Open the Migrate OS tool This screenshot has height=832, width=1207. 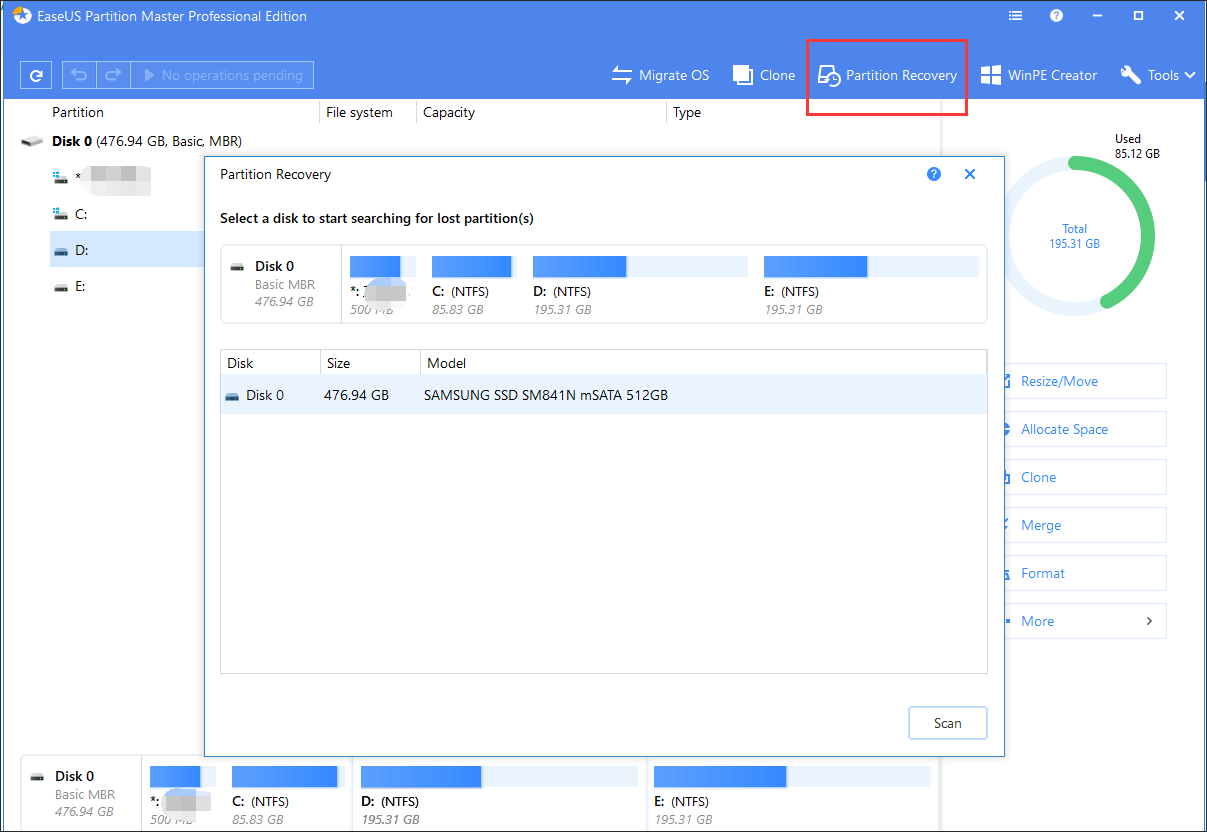[x=660, y=75]
